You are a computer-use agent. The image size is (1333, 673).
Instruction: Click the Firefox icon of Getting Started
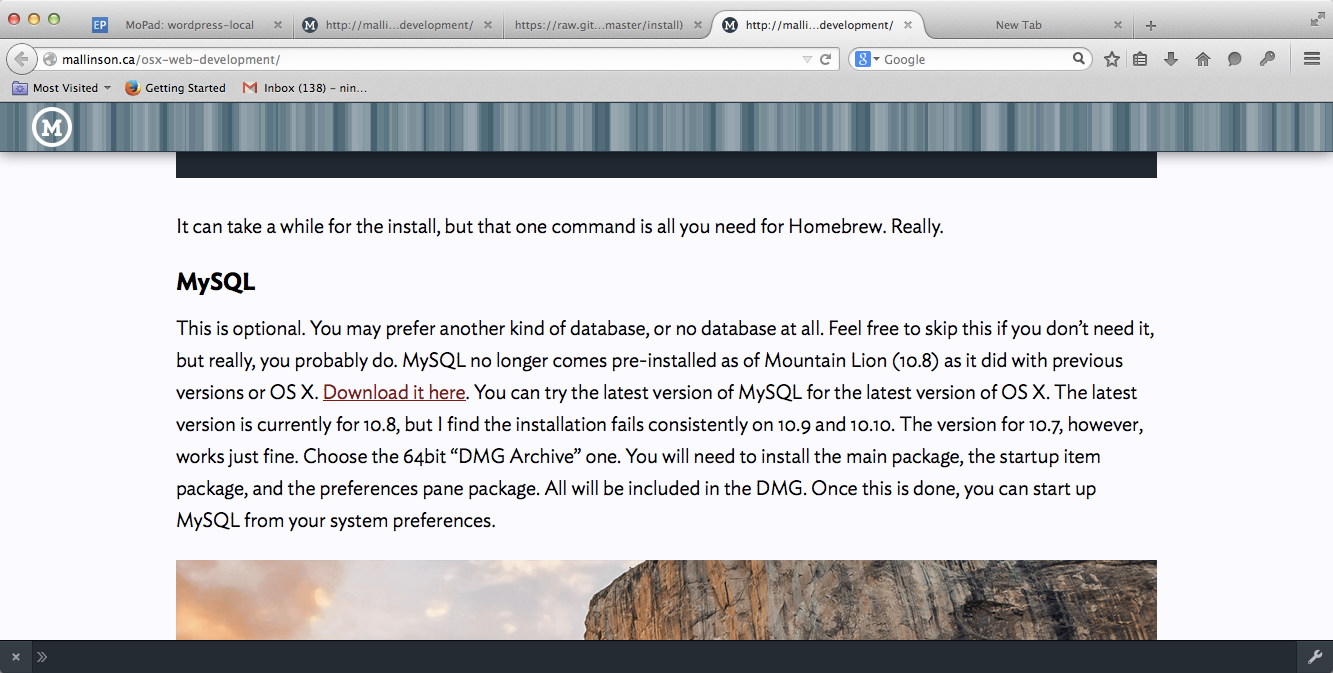pos(132,88)
